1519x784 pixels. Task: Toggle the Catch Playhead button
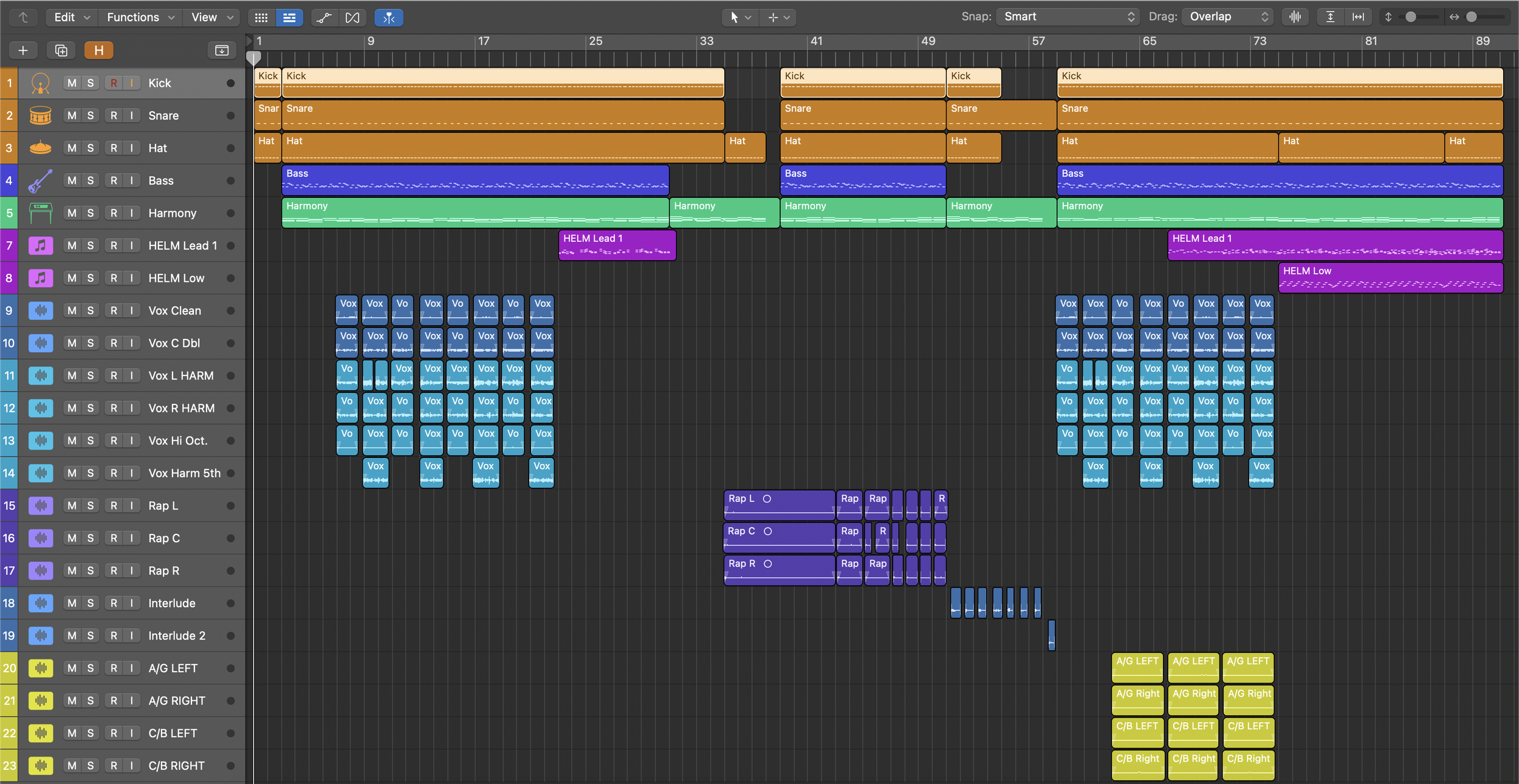click(389, 18)
